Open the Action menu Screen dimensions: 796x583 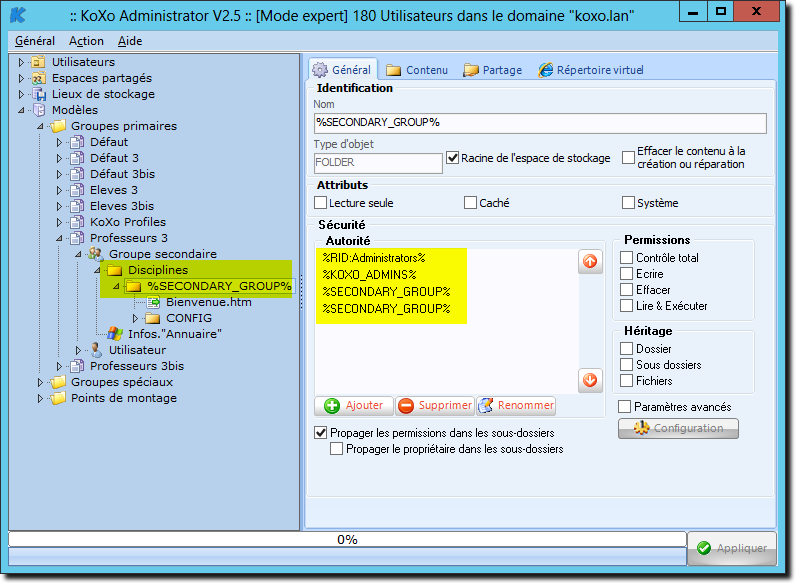point(86,41)
